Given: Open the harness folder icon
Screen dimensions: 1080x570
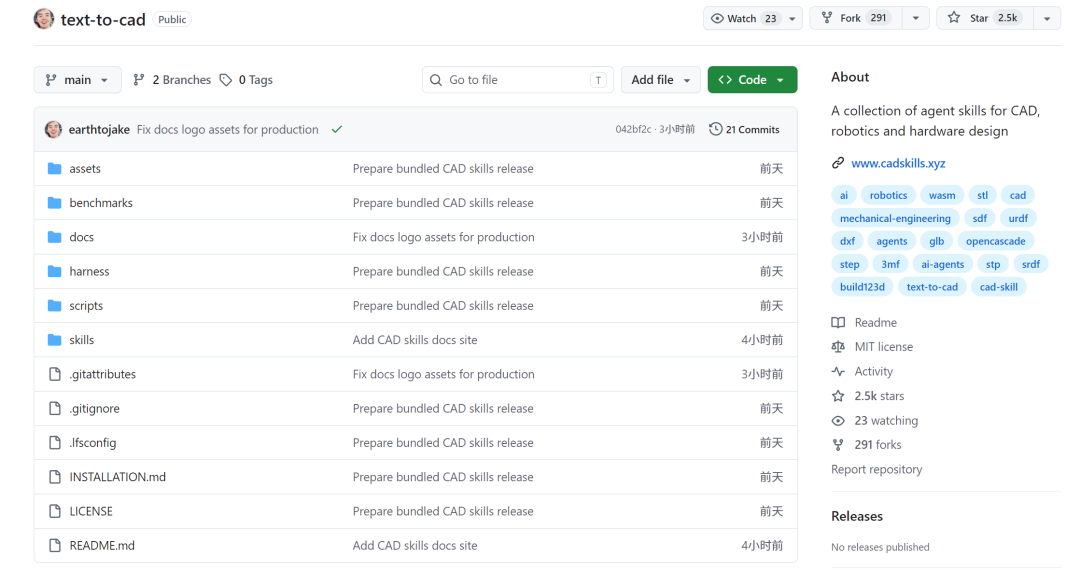Looking at the screenshot, I should click(54, 271).
